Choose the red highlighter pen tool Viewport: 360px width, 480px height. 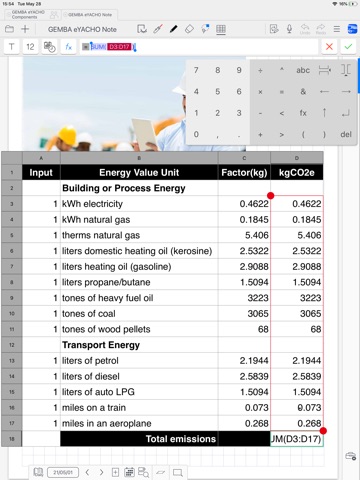[x=158, y=29]
